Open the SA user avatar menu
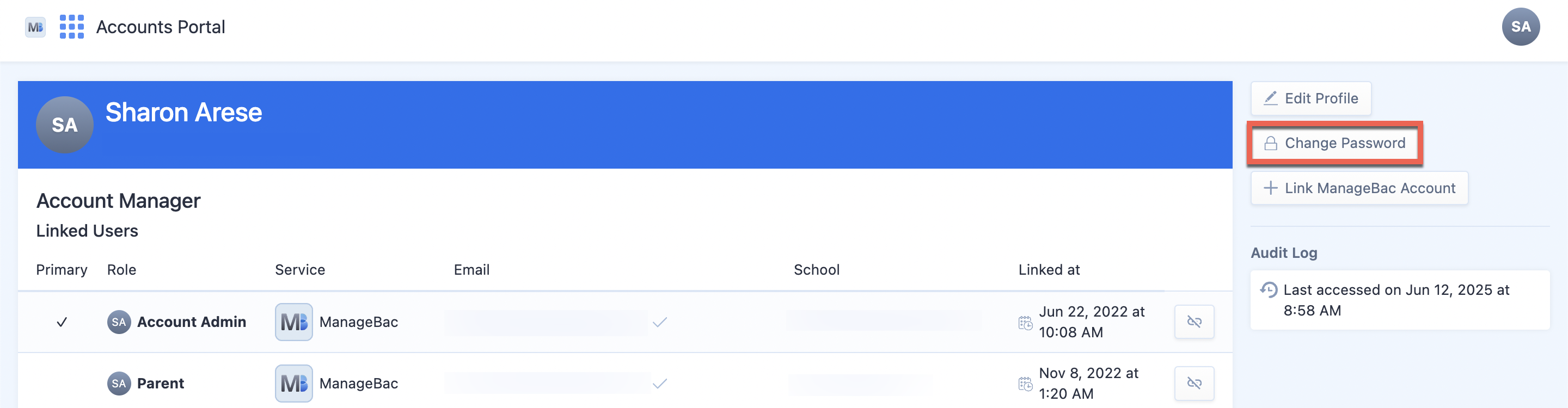This screenshot has width=1568, height=408. 1520,27
